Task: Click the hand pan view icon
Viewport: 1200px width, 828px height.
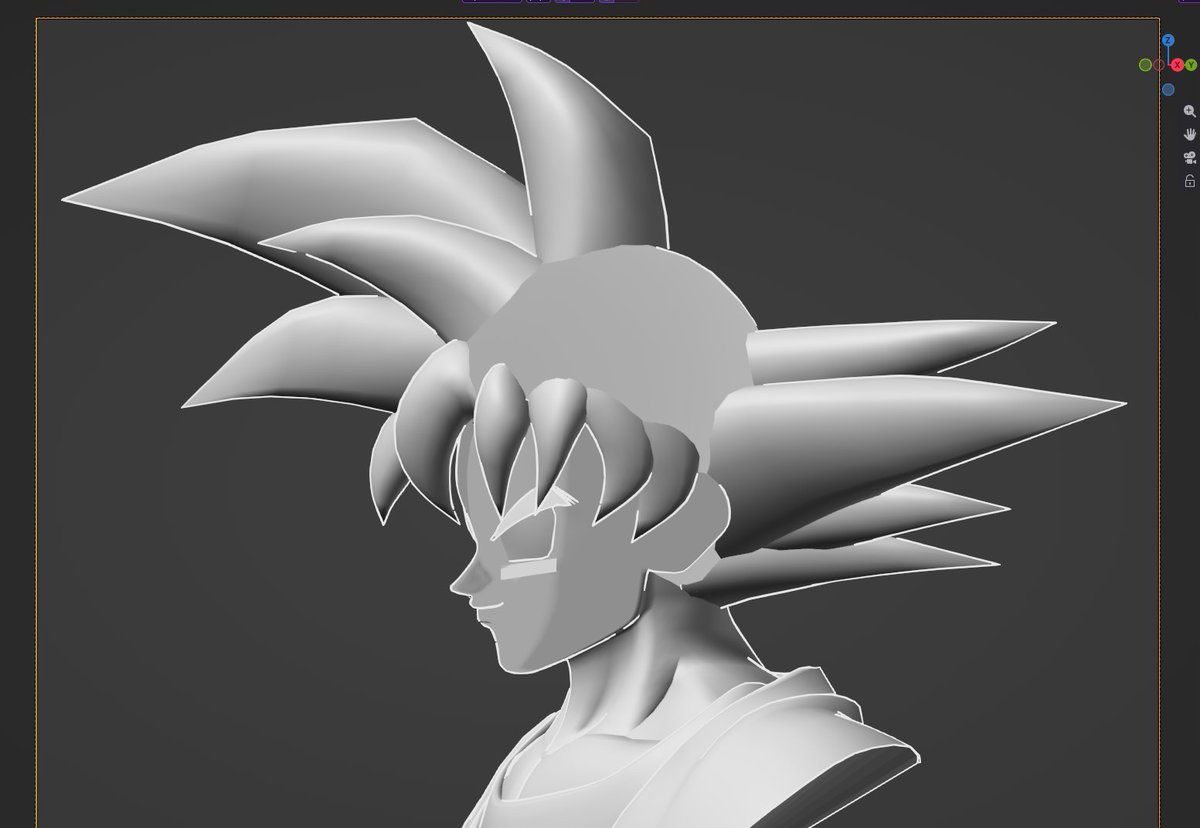Action: [x=1190, y=134]
